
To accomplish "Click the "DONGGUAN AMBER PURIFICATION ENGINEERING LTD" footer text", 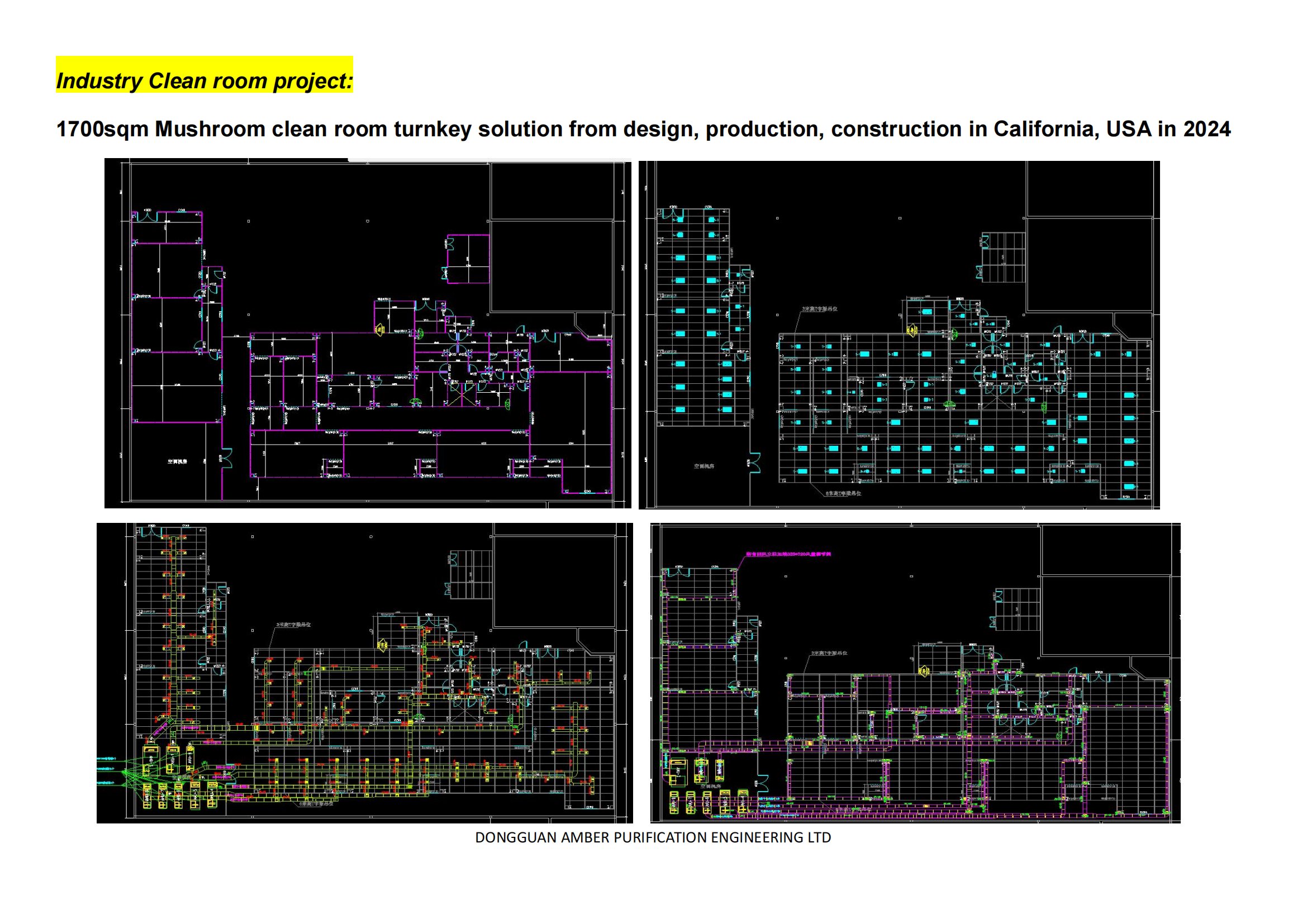I will 653,837.
